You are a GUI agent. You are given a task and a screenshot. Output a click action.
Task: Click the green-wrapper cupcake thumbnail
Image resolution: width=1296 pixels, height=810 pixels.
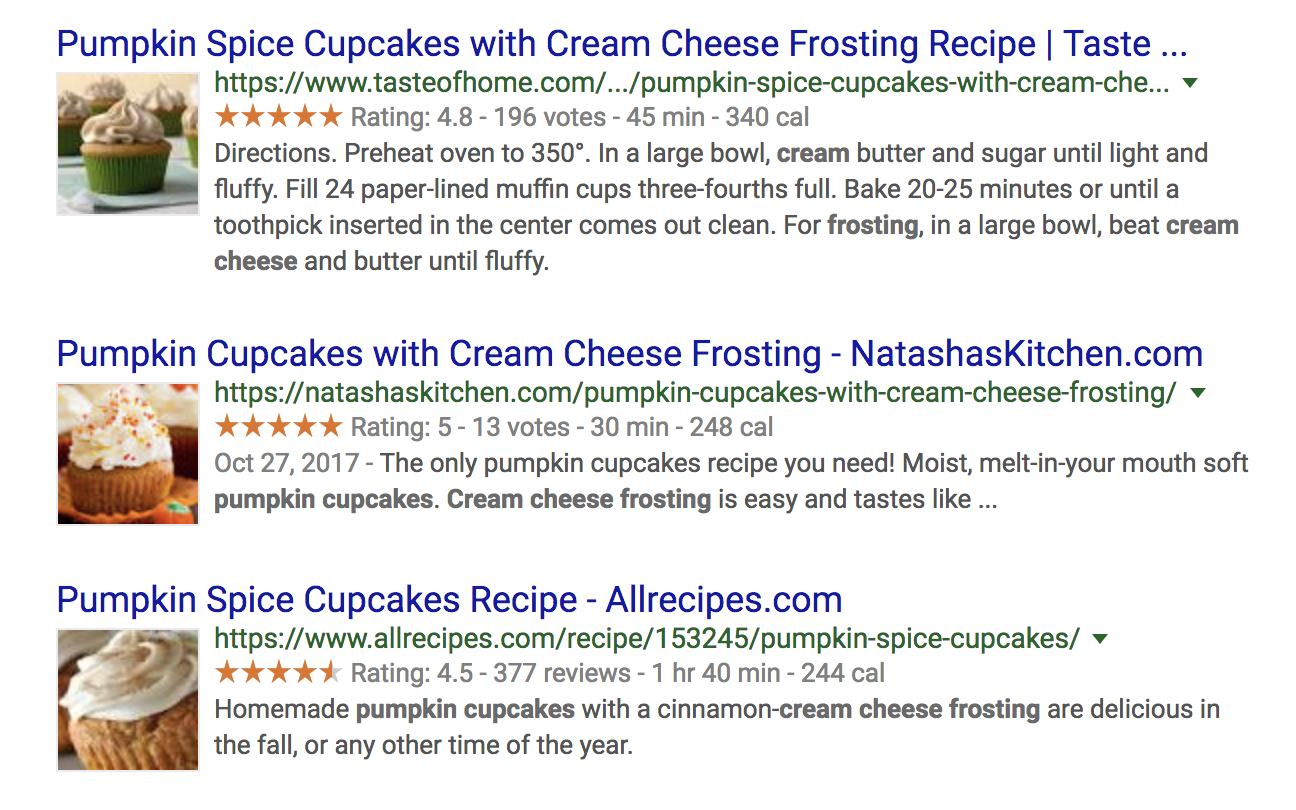(x=128, y=143)
